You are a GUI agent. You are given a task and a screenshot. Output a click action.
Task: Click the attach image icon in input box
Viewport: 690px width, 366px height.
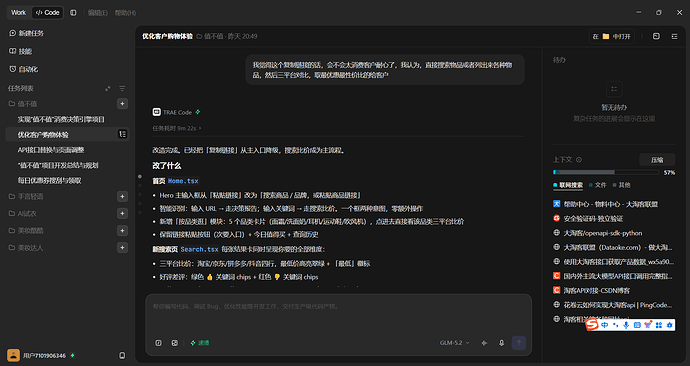pyautogui.click(x=175, y=343)
